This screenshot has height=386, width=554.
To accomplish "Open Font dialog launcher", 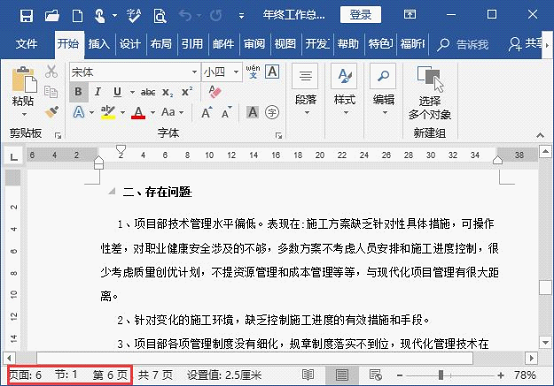I will pyautogui.click(x=278, y=135).
